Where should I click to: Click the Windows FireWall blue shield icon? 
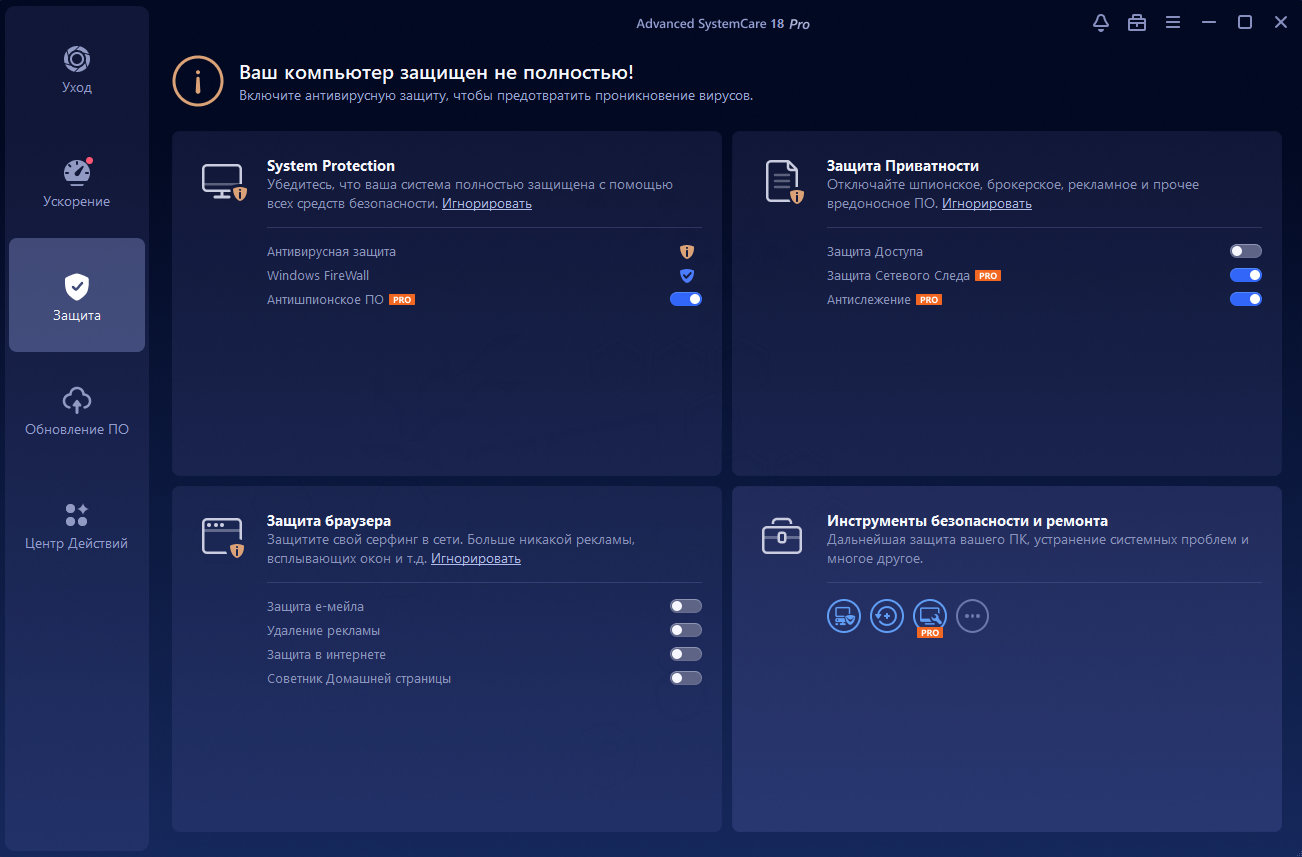click(x=687, y=276)
